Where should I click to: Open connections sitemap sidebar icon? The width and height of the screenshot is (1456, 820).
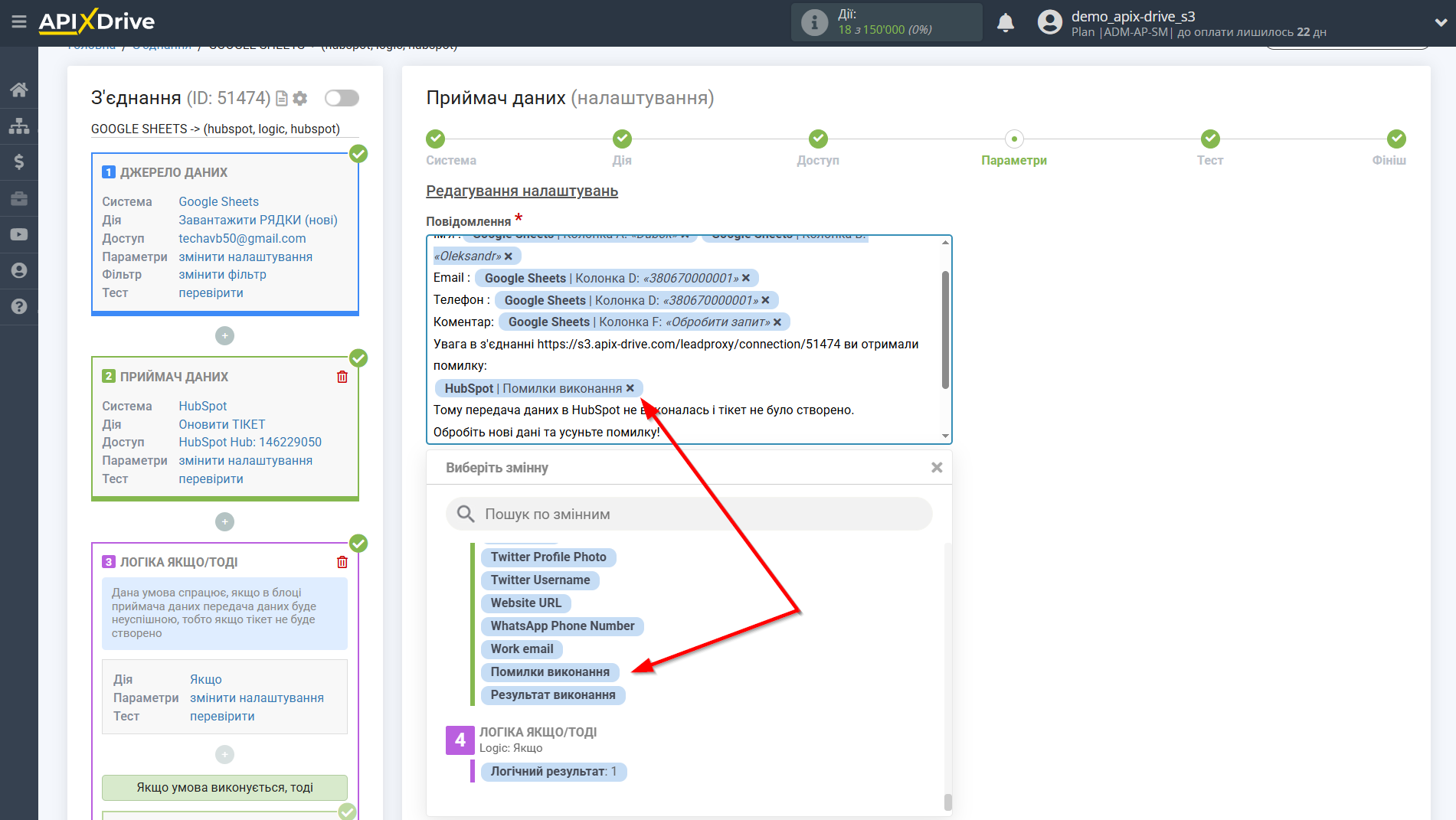point(19,126)
